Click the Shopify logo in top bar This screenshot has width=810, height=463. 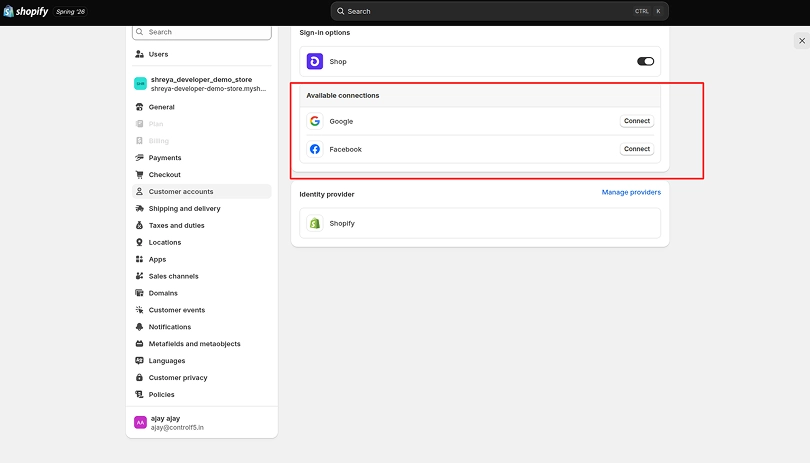[26, 11]
